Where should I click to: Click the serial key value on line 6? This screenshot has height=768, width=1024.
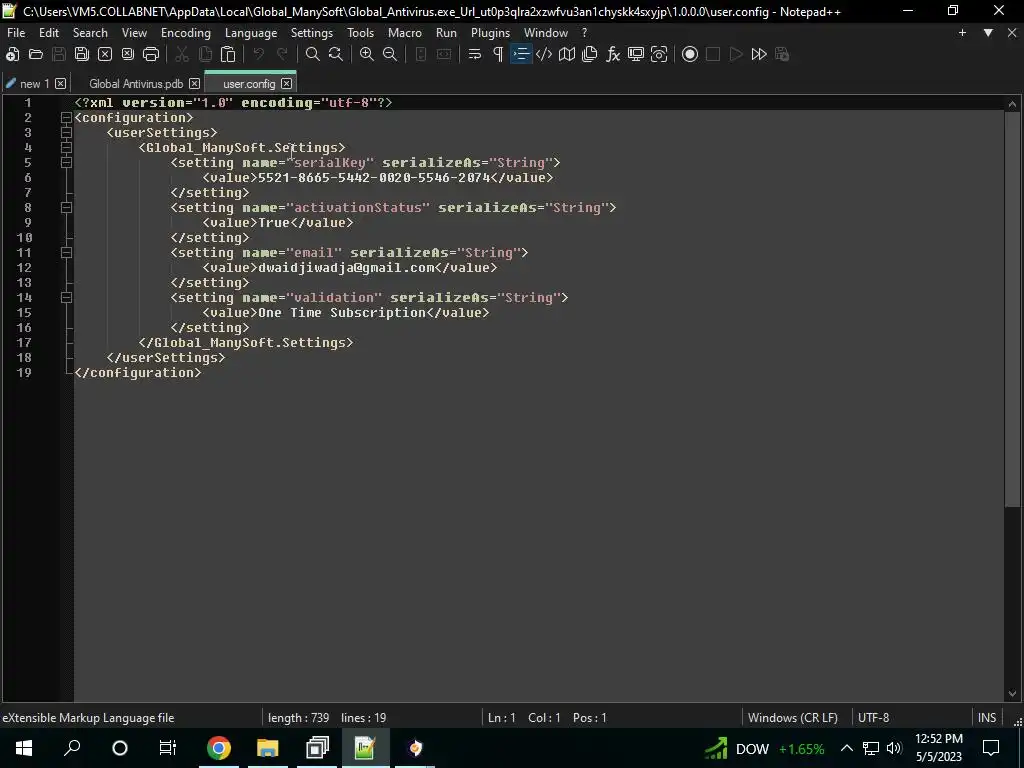pos(374,178)
